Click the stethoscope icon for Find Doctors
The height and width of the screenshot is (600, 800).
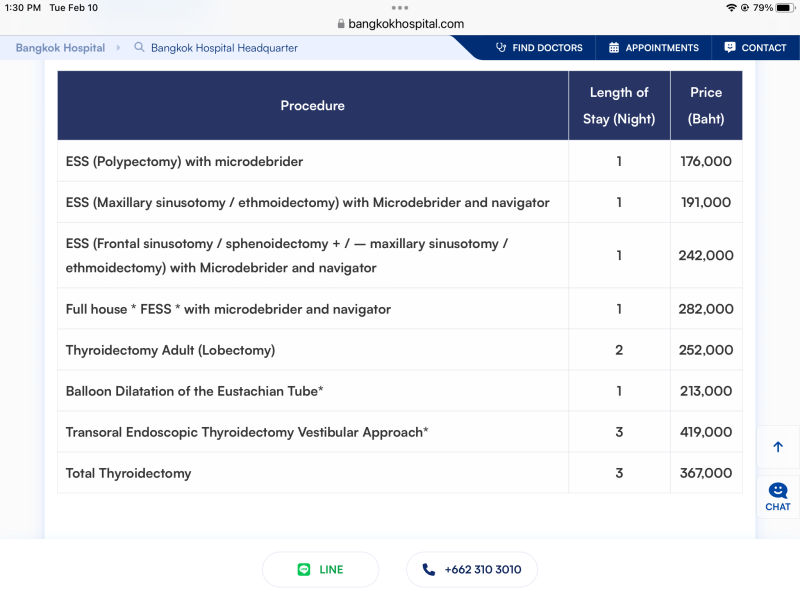(x=501, y=48)
